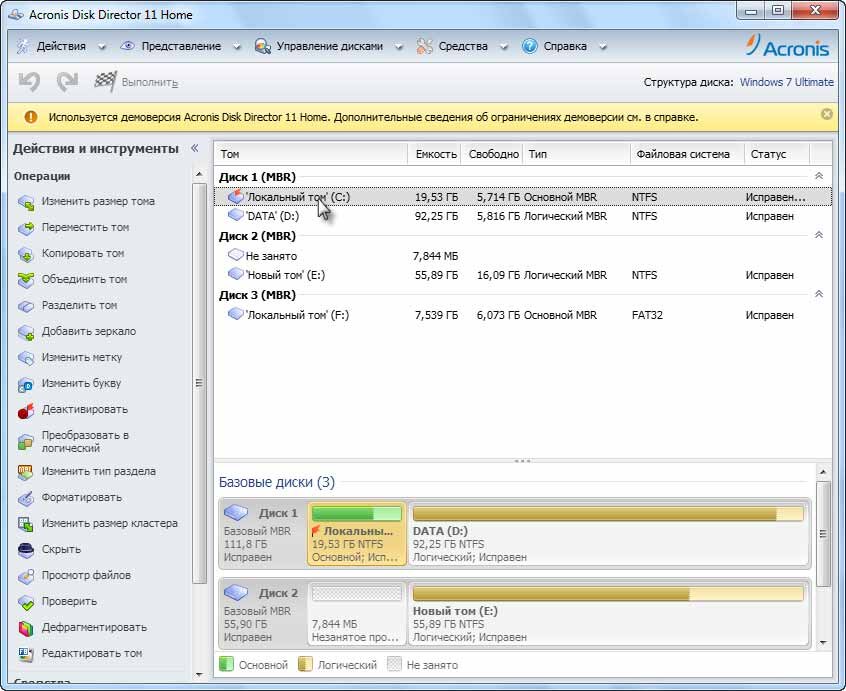
Task: Click the Split volume icon (Разделить том)
Action: tap(25, 306)
